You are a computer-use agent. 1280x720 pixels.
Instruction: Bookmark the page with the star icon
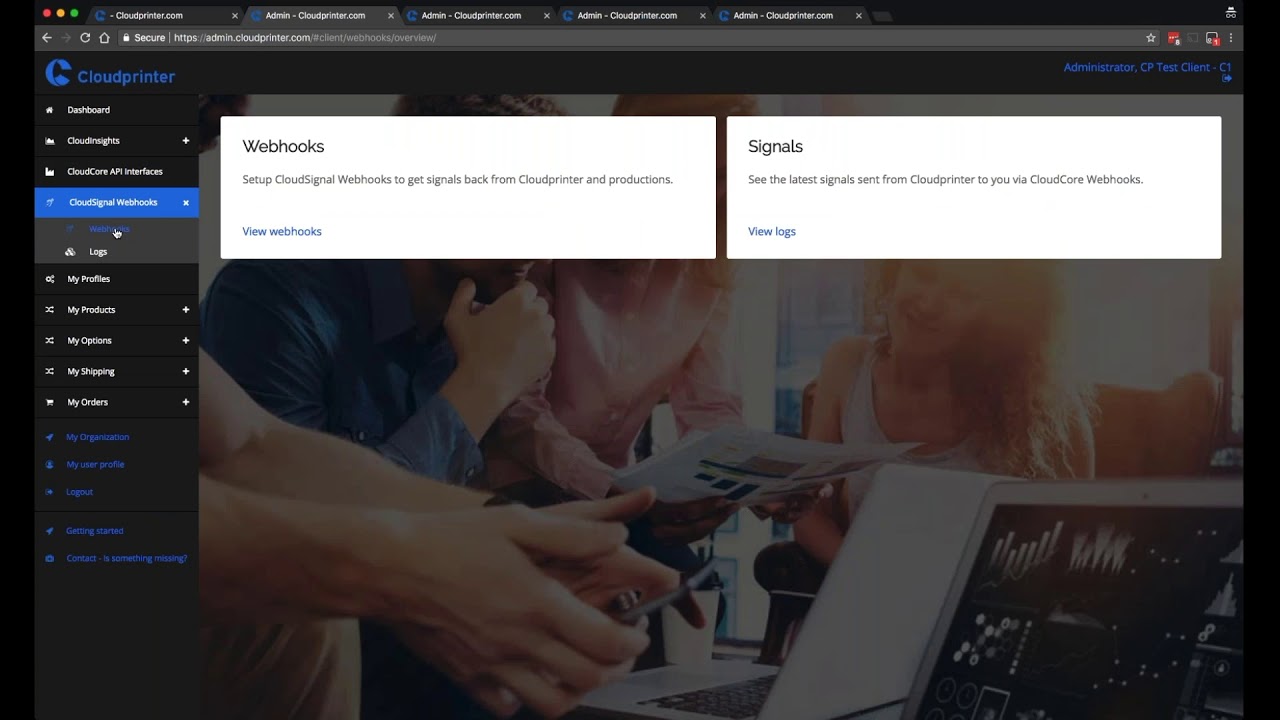click(x=1151, y=38)
